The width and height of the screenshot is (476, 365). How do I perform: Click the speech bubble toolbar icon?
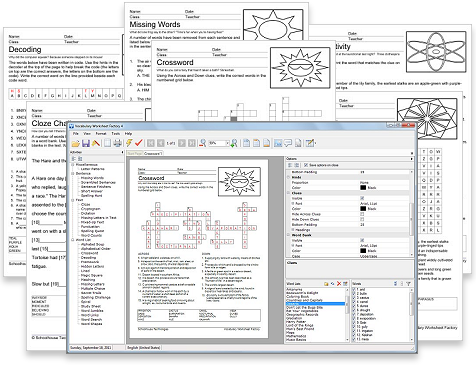288,143
